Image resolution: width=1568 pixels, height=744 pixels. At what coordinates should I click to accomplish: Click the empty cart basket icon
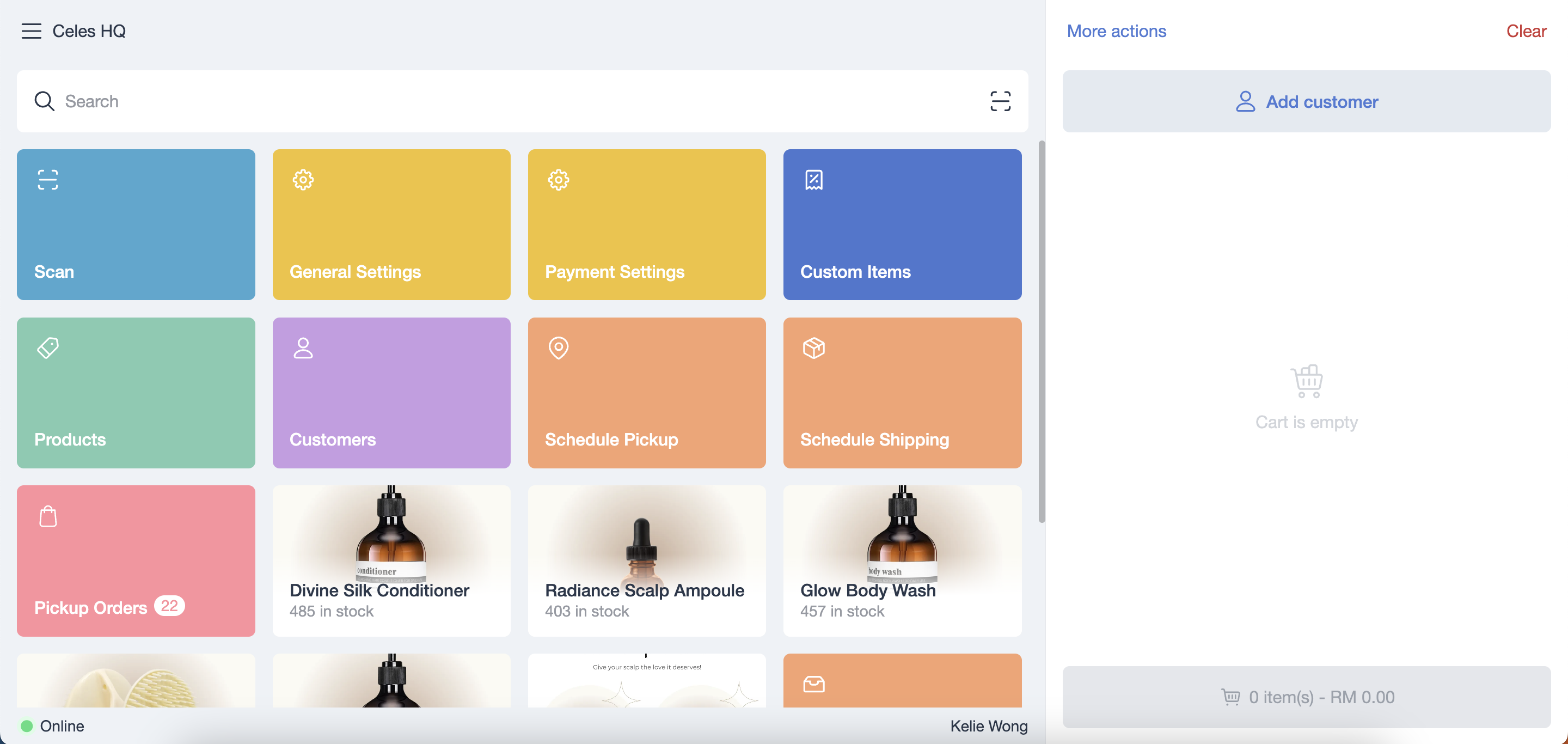click(1306, 381)
